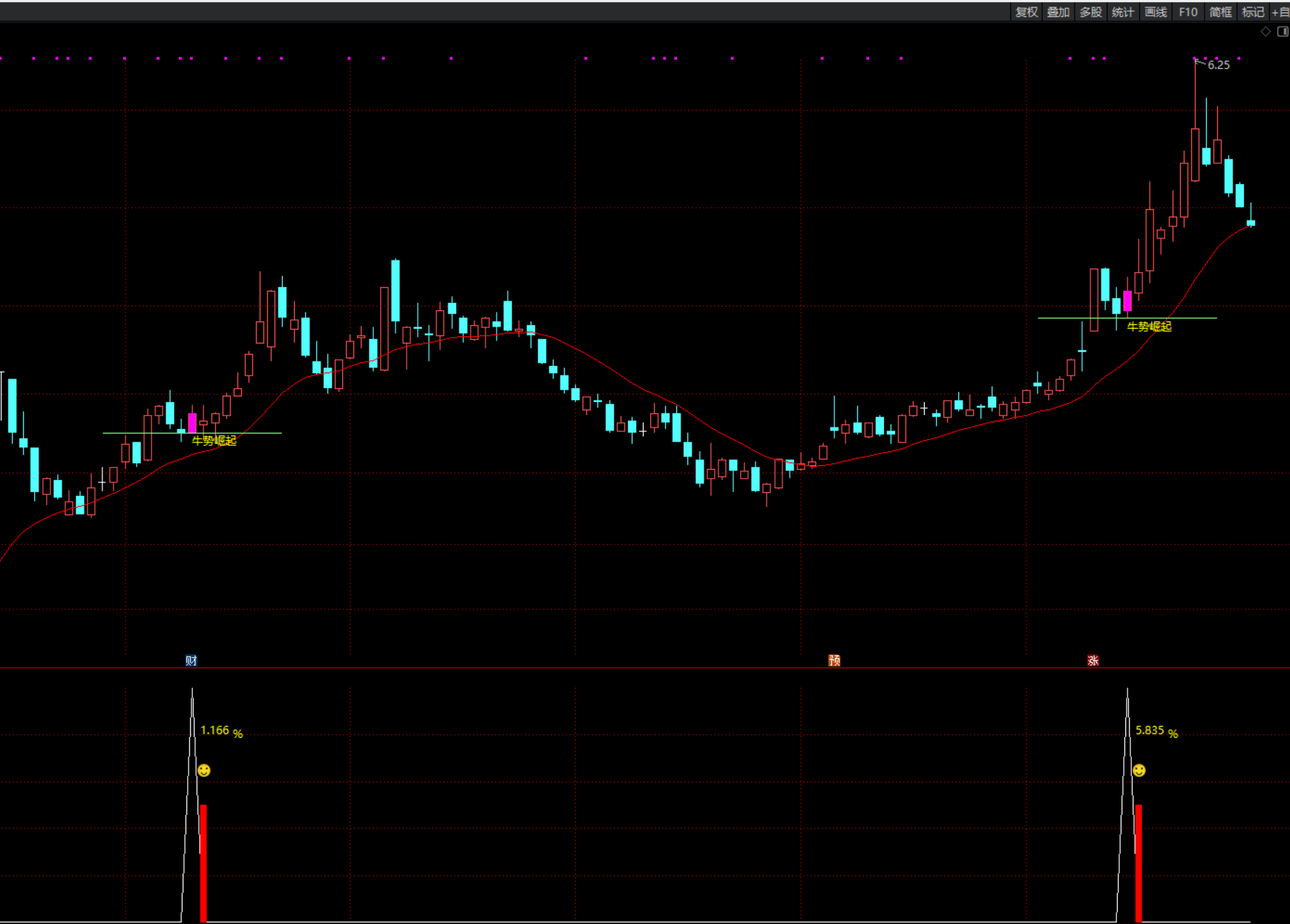Open the 叠加 overlay option
The width and height of the screenshot is (1290, 924).
[x=1058, y=12]
